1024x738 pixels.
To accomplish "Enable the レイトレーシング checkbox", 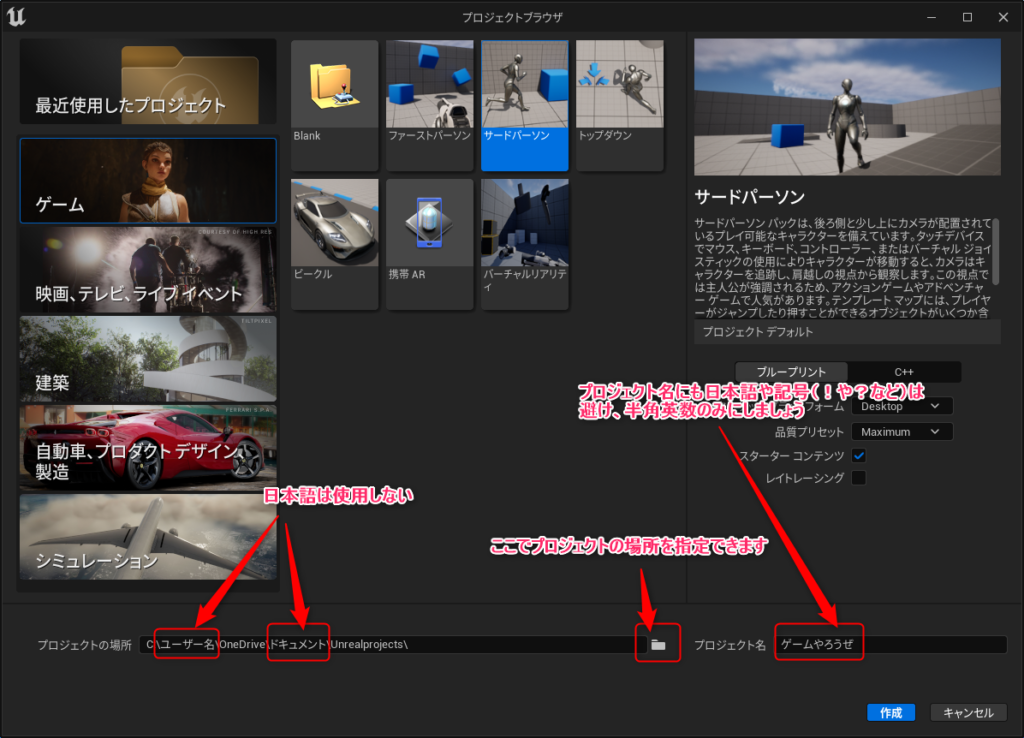I will coord(858,479).
